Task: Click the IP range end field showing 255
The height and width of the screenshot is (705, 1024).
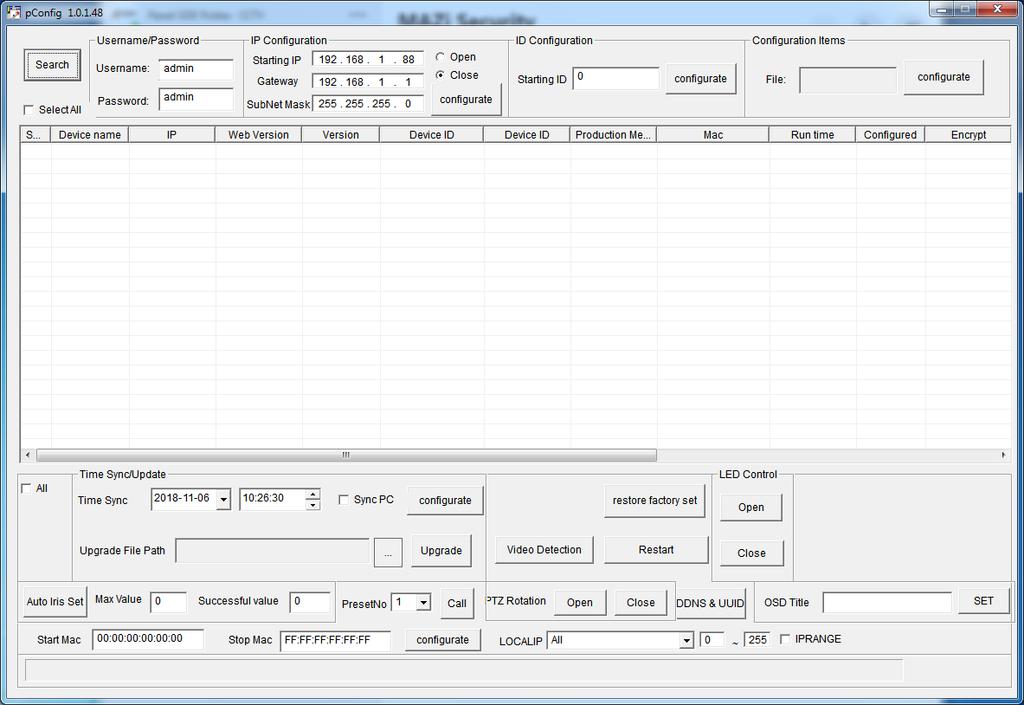Action: point(757,640)
